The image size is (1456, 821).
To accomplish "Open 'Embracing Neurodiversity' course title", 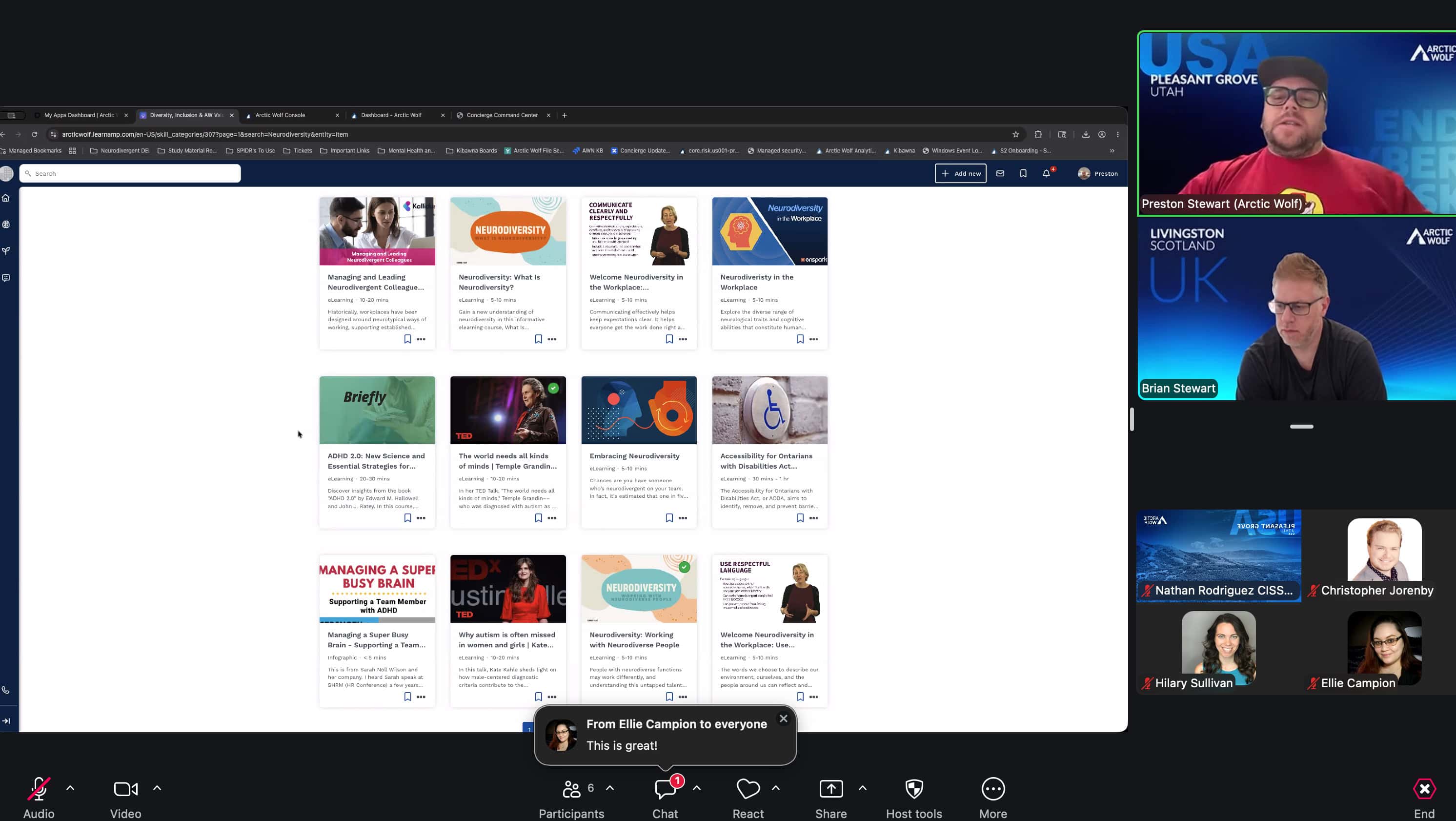I will click(634, 456).
